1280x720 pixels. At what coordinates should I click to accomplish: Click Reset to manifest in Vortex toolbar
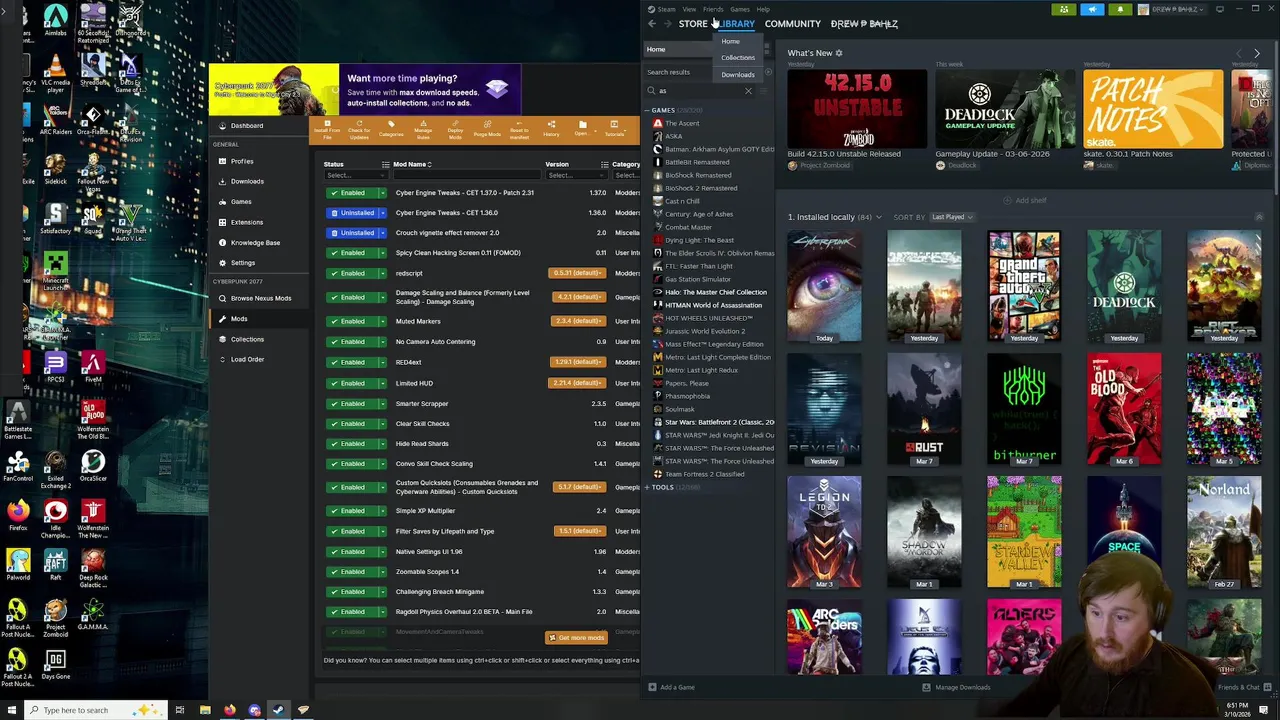(x=519, y=129)
